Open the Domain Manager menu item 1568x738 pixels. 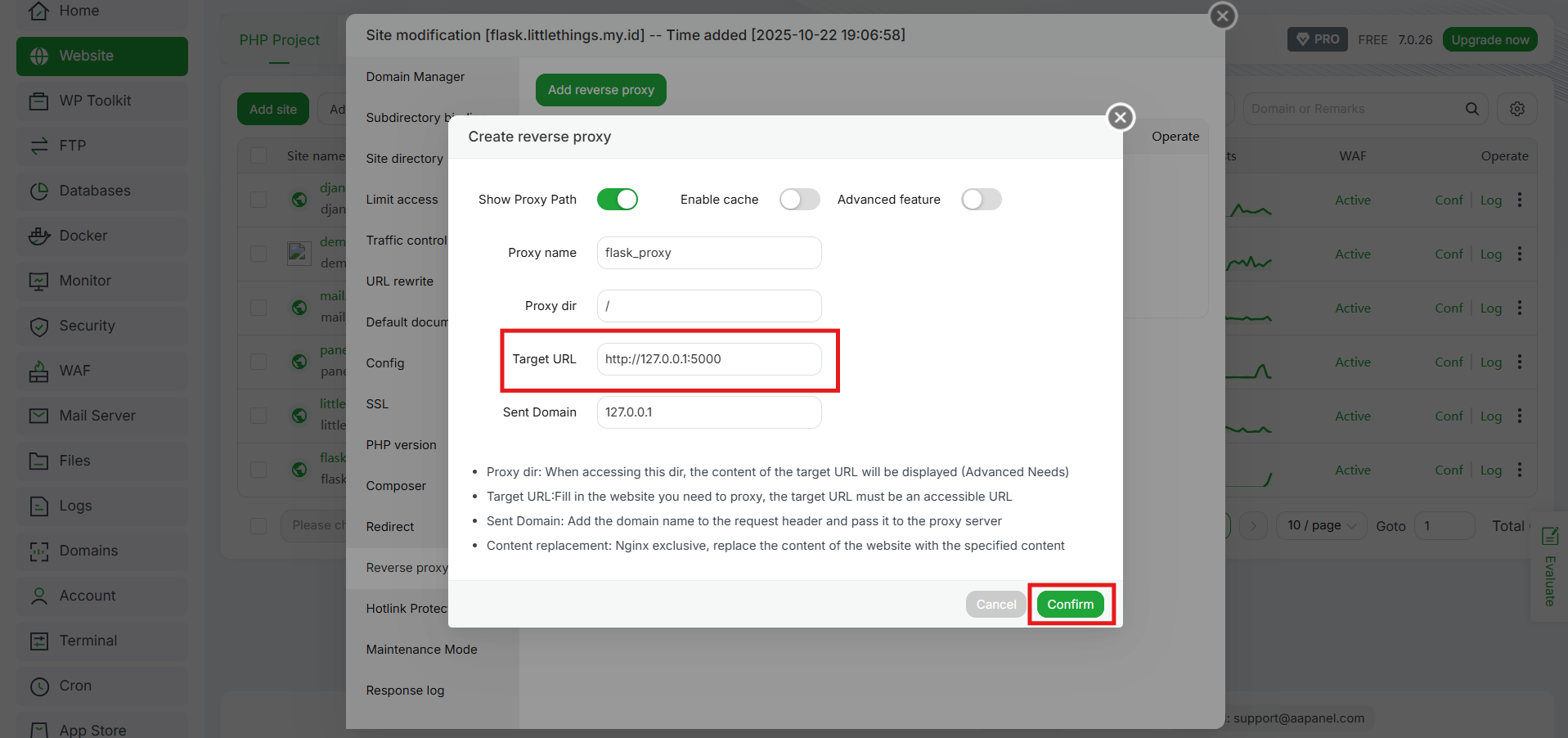(x=416, y=77)
